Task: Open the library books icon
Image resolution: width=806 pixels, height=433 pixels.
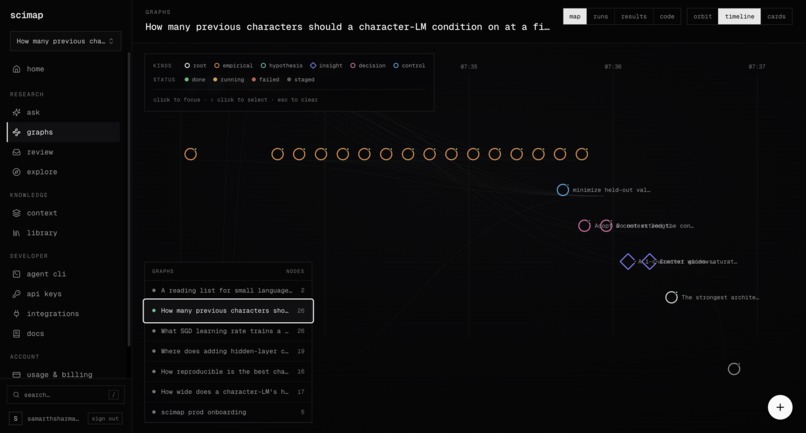Action: pos(16,233)
